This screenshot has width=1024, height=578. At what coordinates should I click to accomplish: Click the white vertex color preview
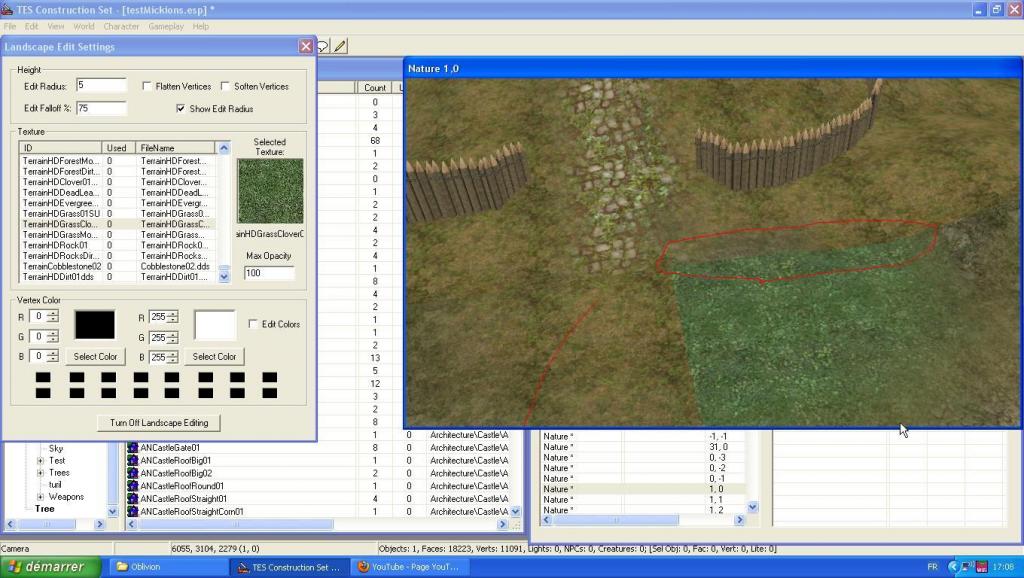click(215, 325)
